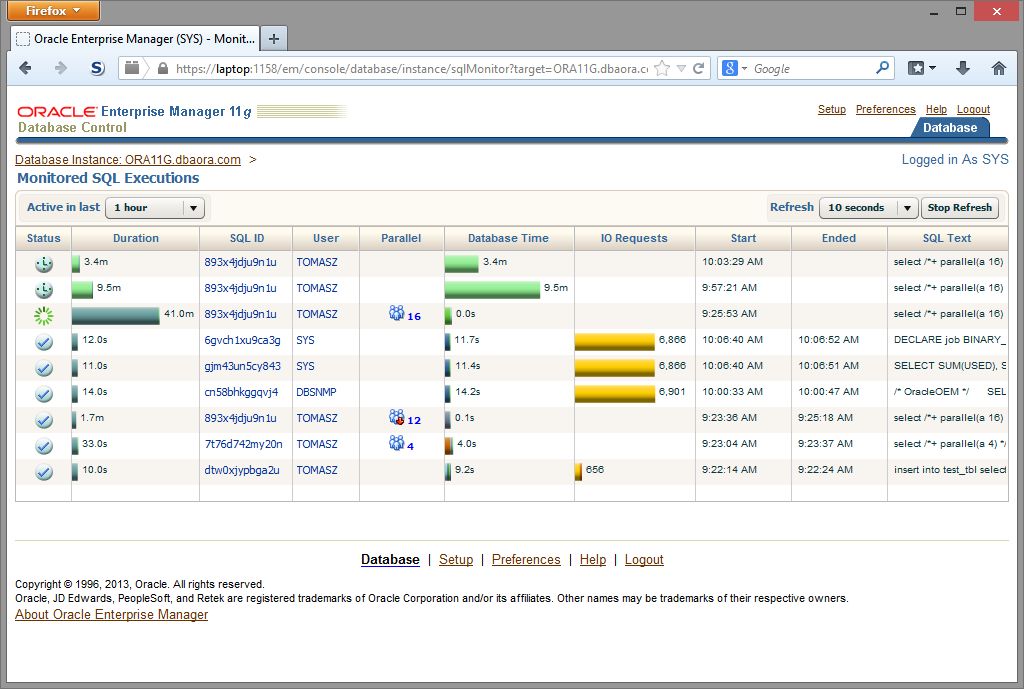This screenshot has height=689, width=1024.
Task: Click the done checkmark icon for gjm43un5cy843 row
Action: coord(44,368)
